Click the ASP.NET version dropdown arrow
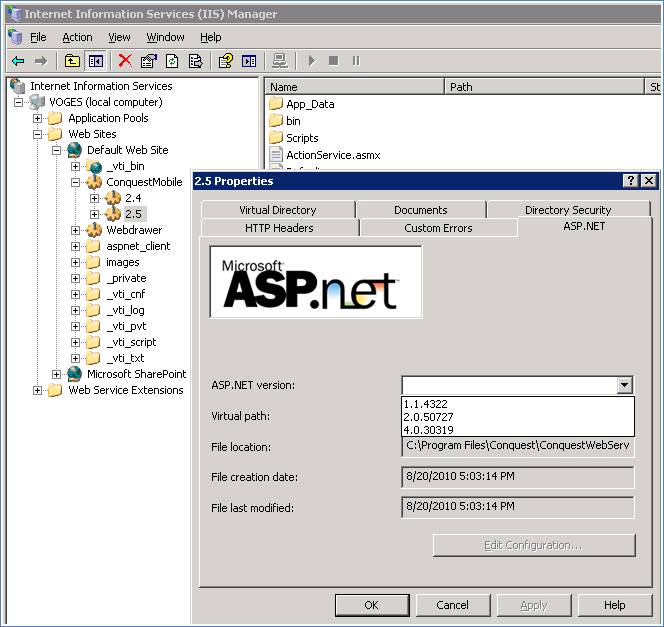Screen dimensions: 664x627 [x=624, y=385]
